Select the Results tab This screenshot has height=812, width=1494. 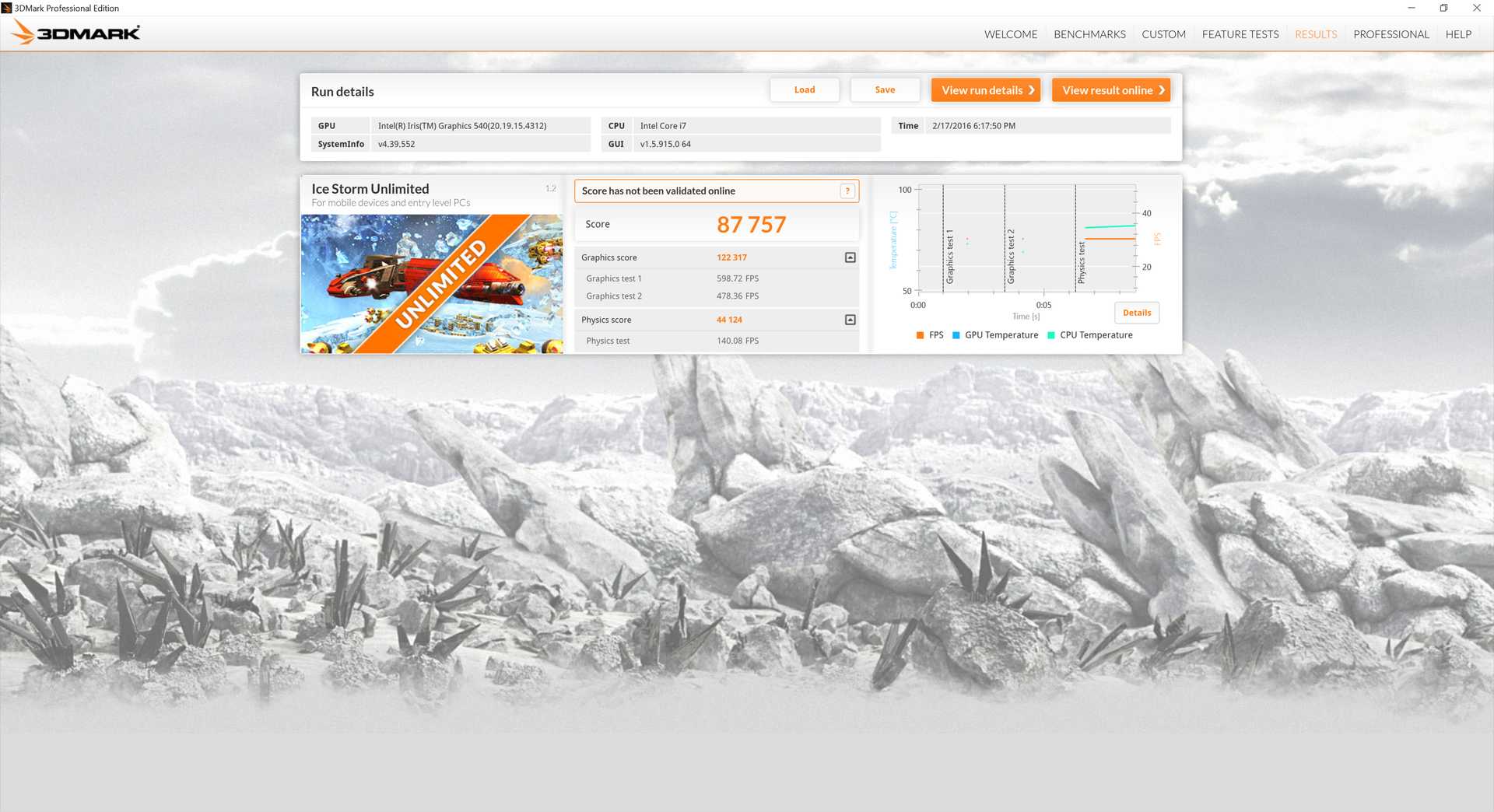pyautogui.click(x=1316, y=34)
